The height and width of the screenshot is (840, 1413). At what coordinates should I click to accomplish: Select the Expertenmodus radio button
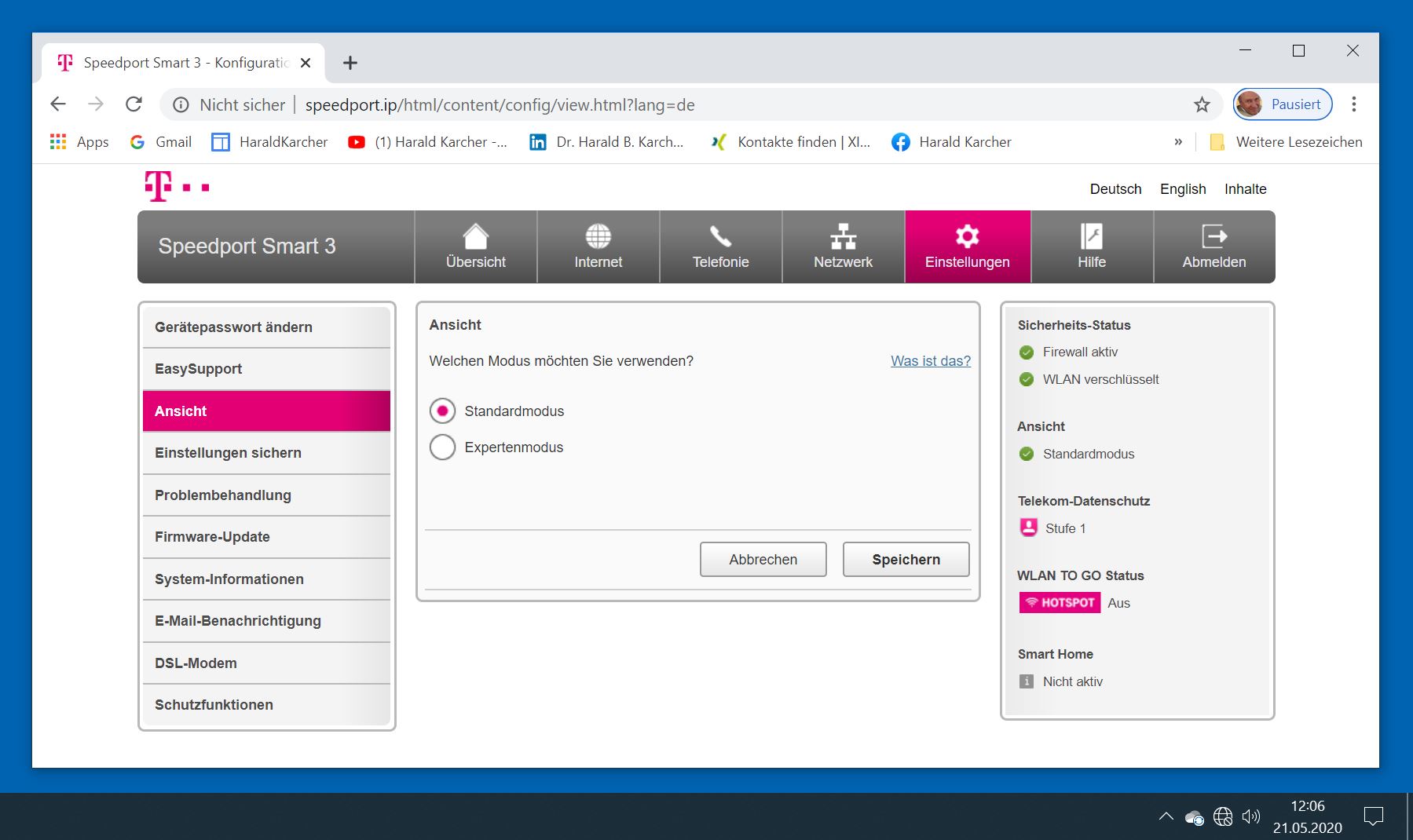click(443, 447)
